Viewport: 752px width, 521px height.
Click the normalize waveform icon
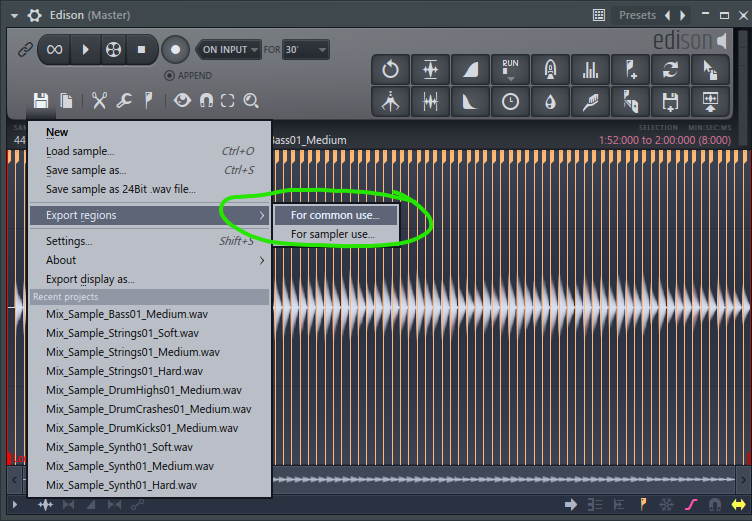click(430, 70)
